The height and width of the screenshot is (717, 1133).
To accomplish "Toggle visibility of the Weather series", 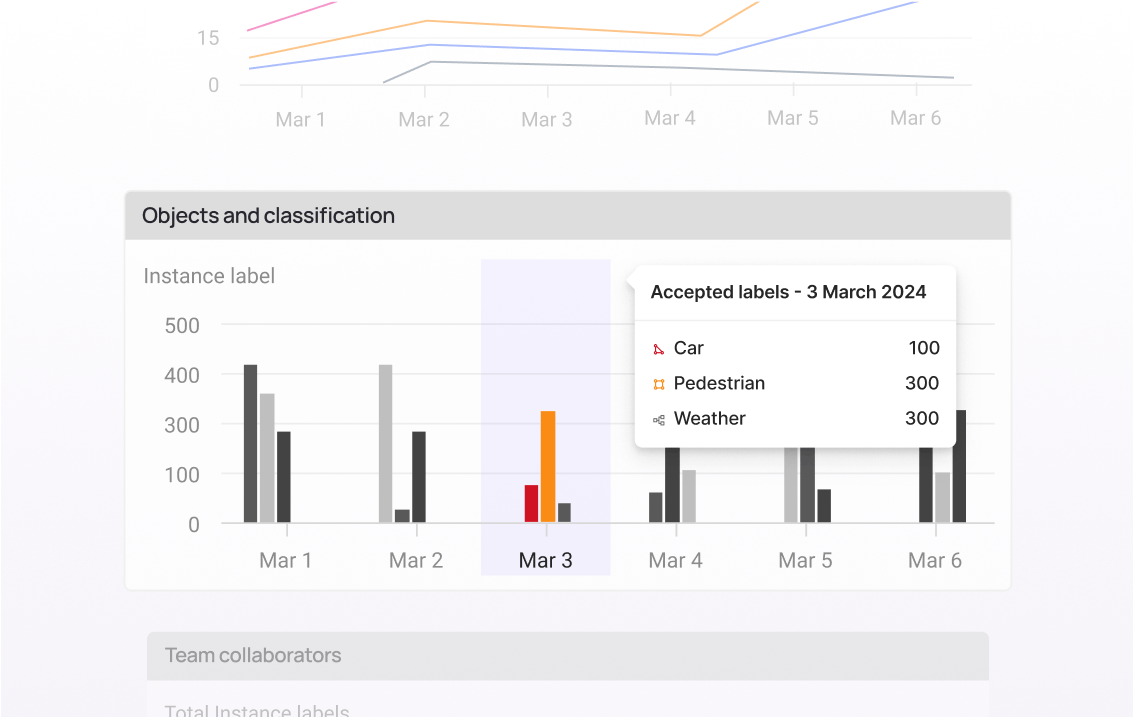I will [709, 419].
